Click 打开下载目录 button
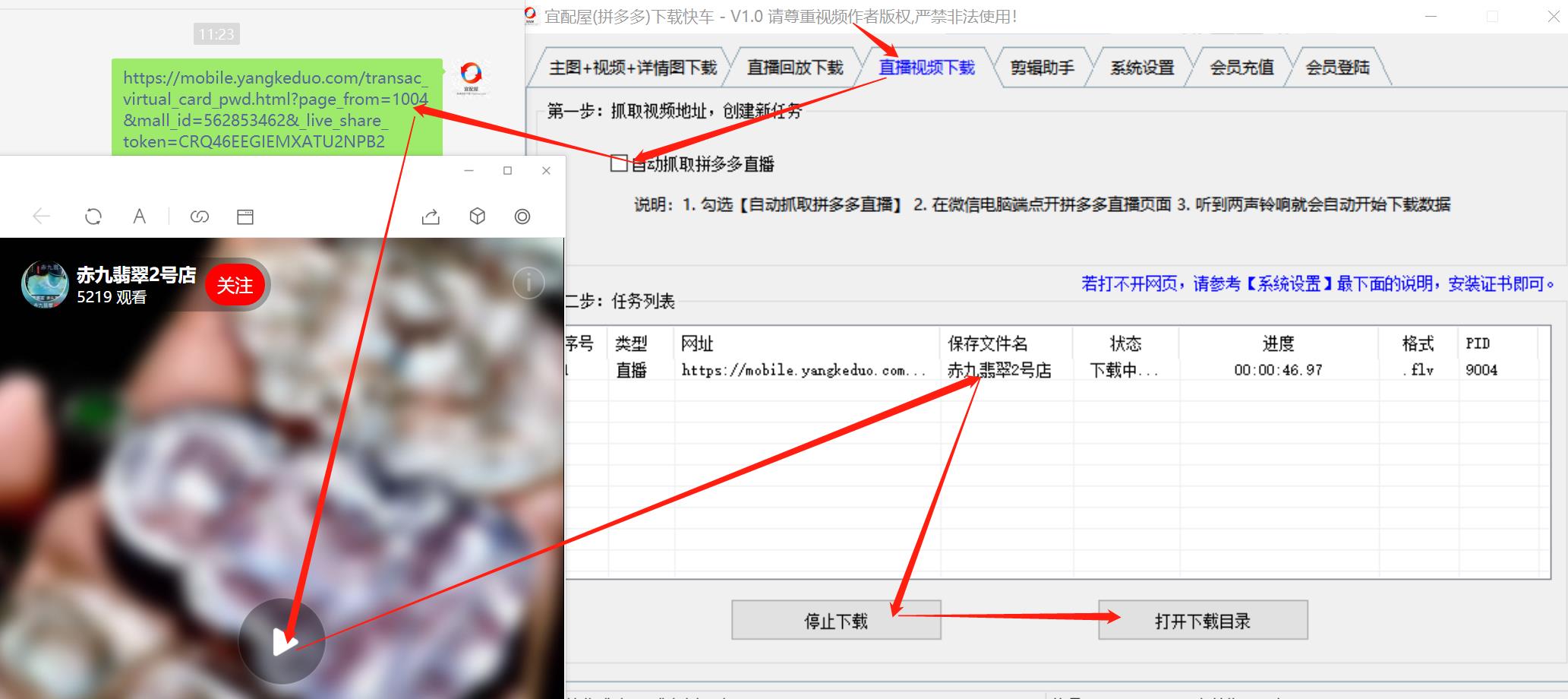 pyautogui.click(x=1203, y=621)
